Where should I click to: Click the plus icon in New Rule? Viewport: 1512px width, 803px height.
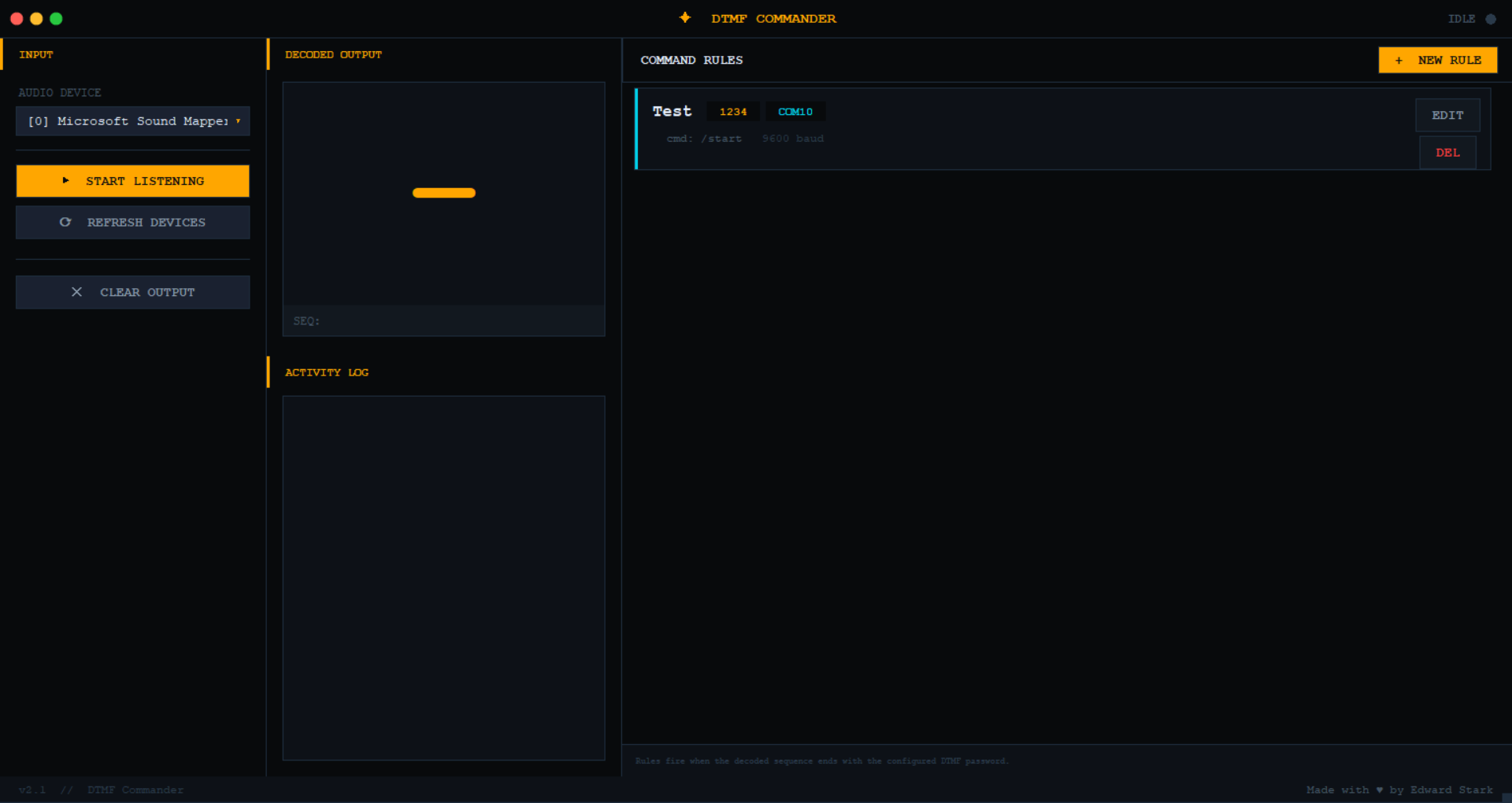click(x=1399, y=60)
